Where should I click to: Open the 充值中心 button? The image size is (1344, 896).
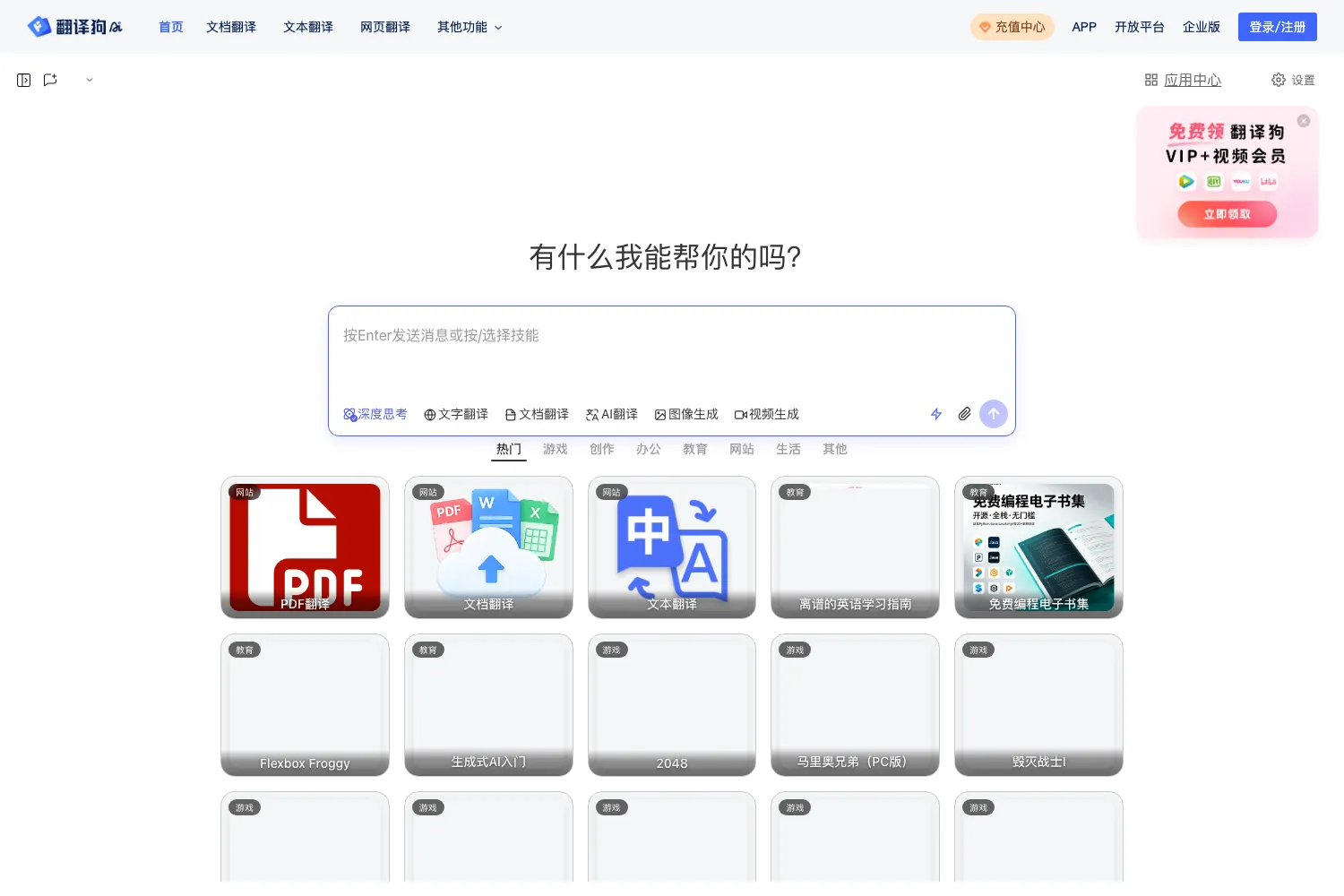1012,27
